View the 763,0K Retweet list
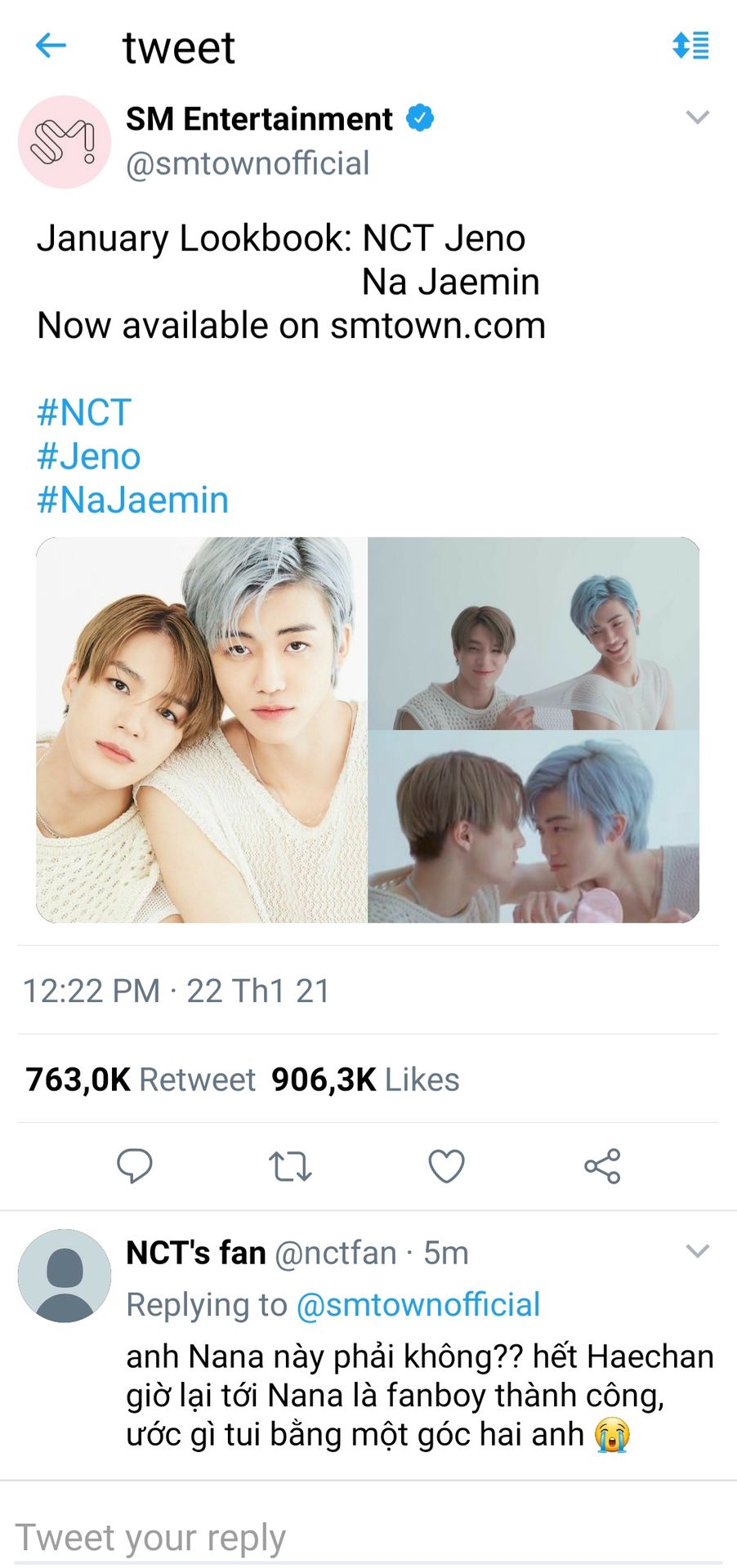 [141, 1080]
